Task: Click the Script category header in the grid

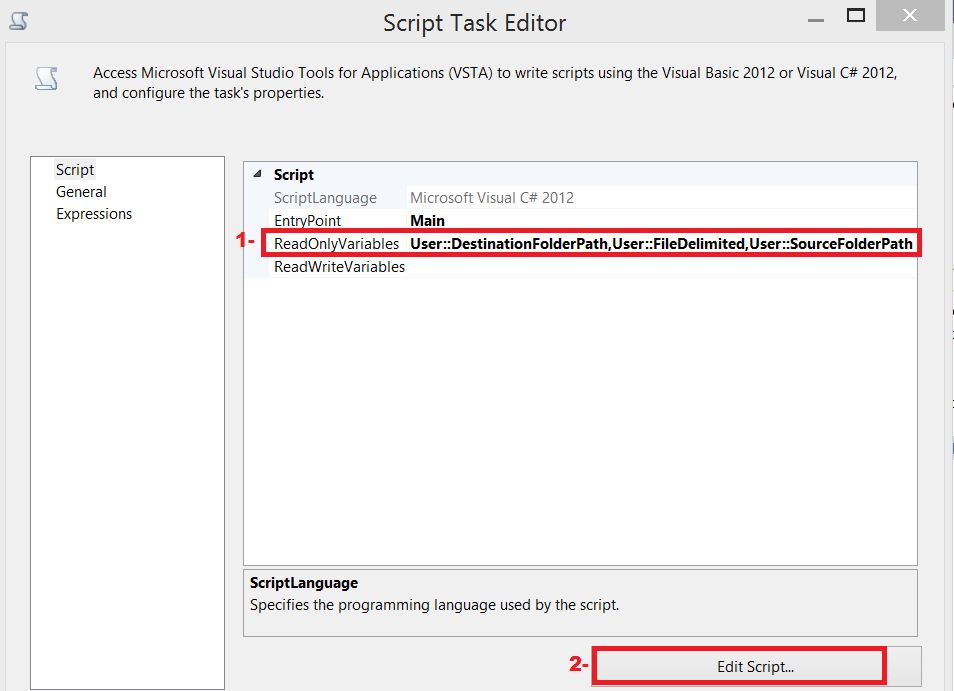Action: (295, 174)
